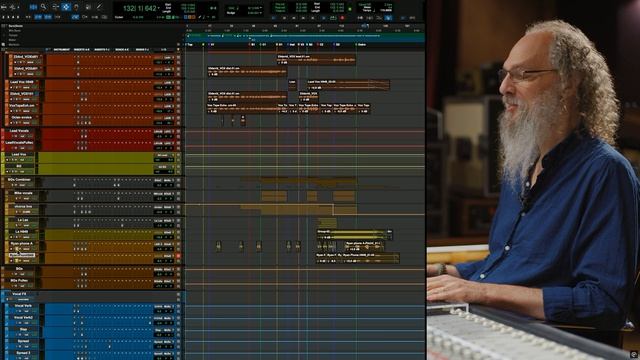Collapse the Lead Vocals folder
Viewport: 640px width, 360px height.
pyautogui.click(x=3, y=131)
